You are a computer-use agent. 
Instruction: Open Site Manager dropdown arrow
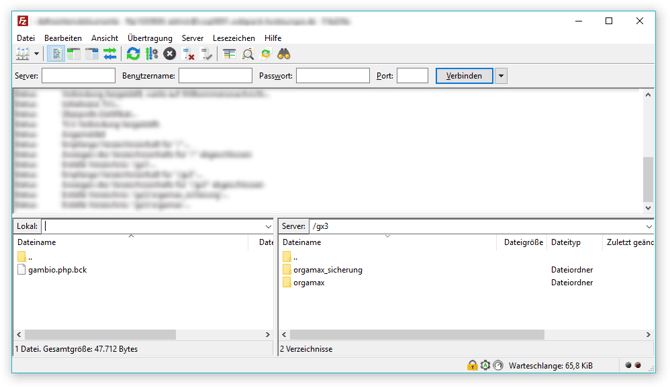[x=36, y=54]
